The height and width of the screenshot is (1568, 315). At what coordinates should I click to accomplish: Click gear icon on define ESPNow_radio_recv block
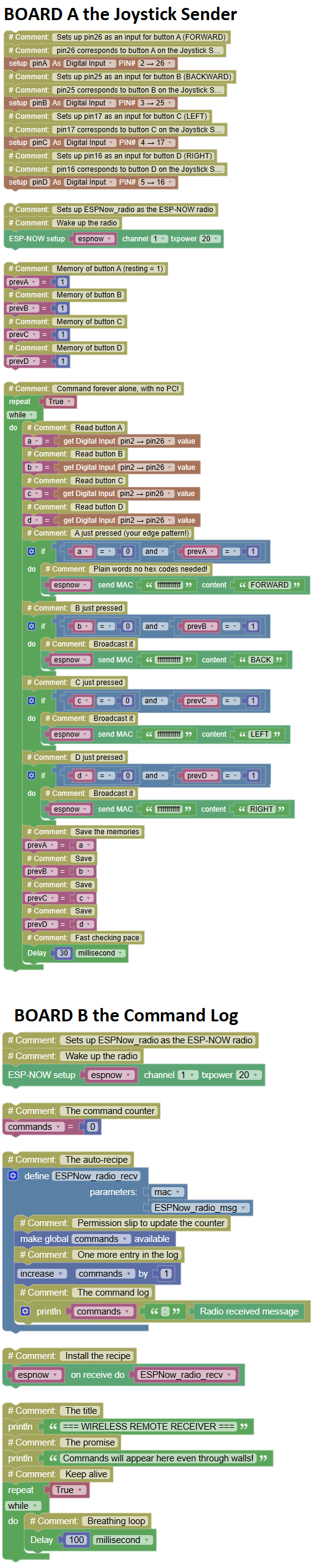coord(13,1176)
